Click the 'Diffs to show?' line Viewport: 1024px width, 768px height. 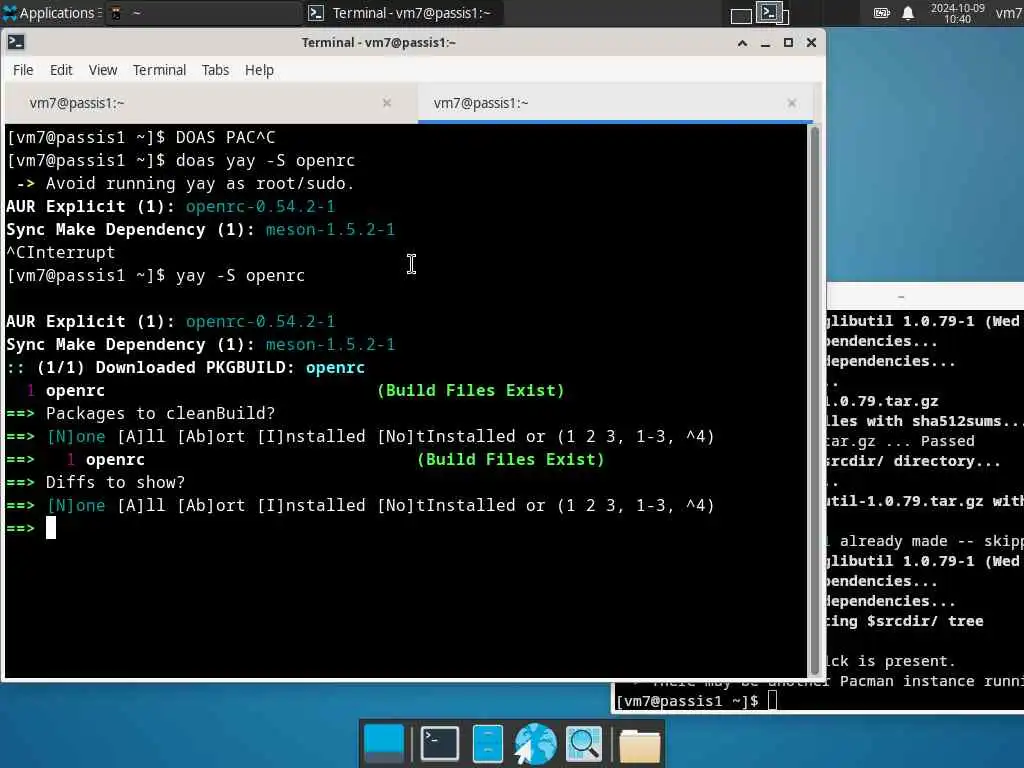tap(116, 483)
